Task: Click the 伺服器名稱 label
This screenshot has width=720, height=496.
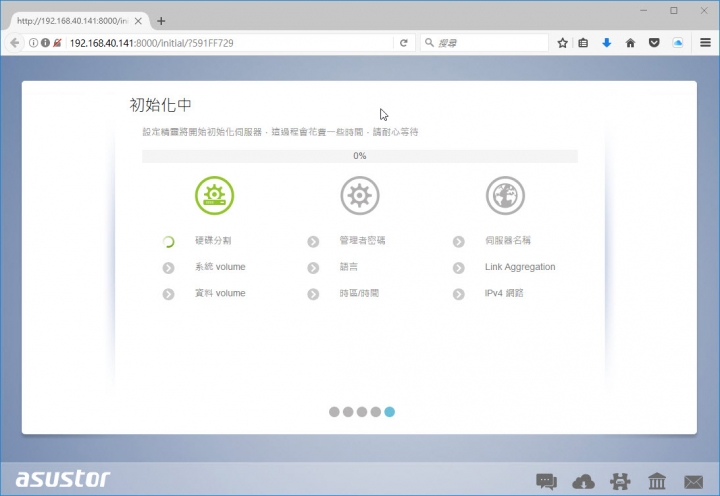Action: 508,240
